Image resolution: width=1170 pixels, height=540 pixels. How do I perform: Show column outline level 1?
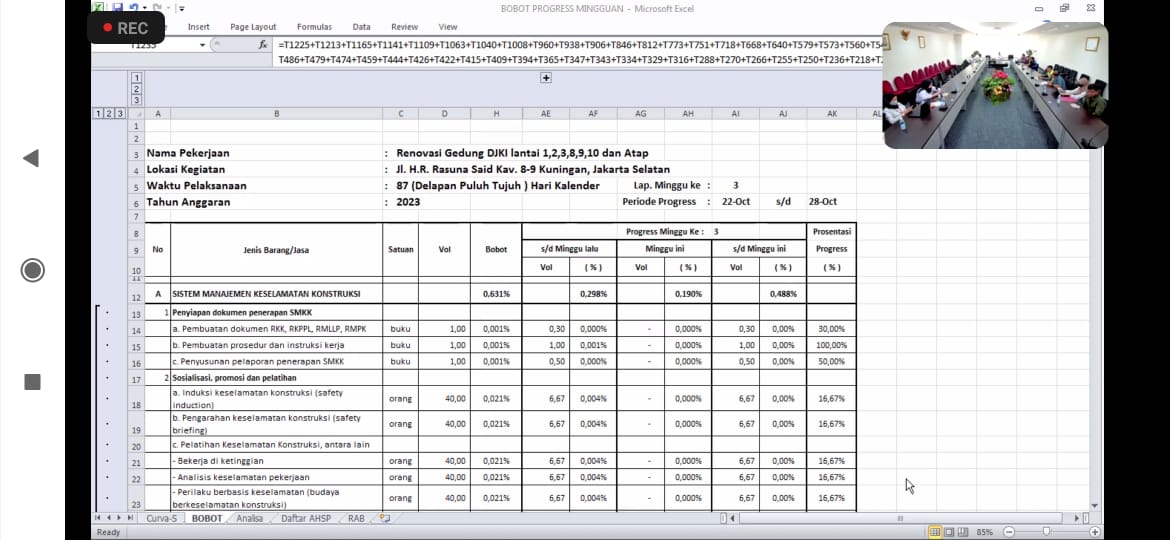pos(136,77)
